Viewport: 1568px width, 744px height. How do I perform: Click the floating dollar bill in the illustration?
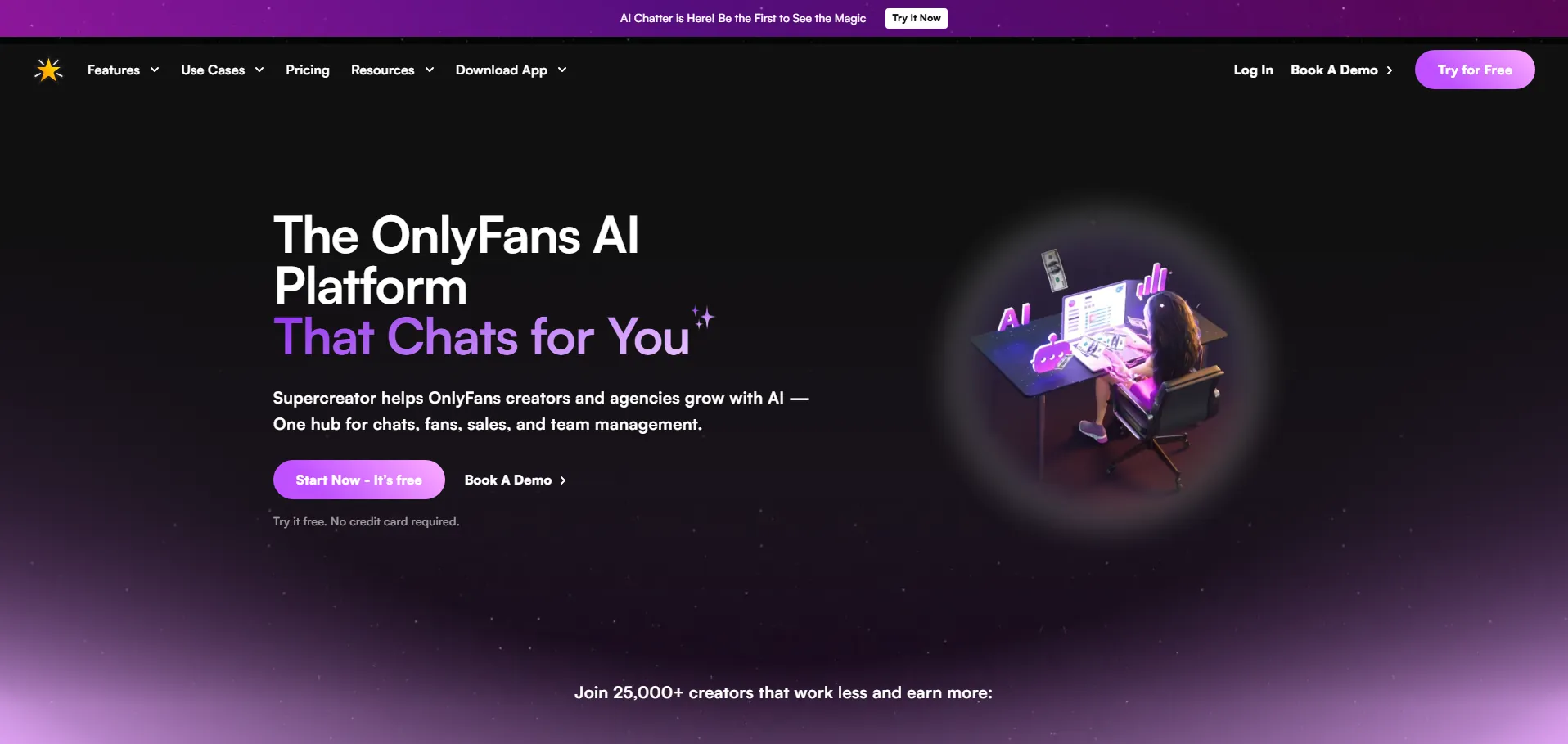1053,269
